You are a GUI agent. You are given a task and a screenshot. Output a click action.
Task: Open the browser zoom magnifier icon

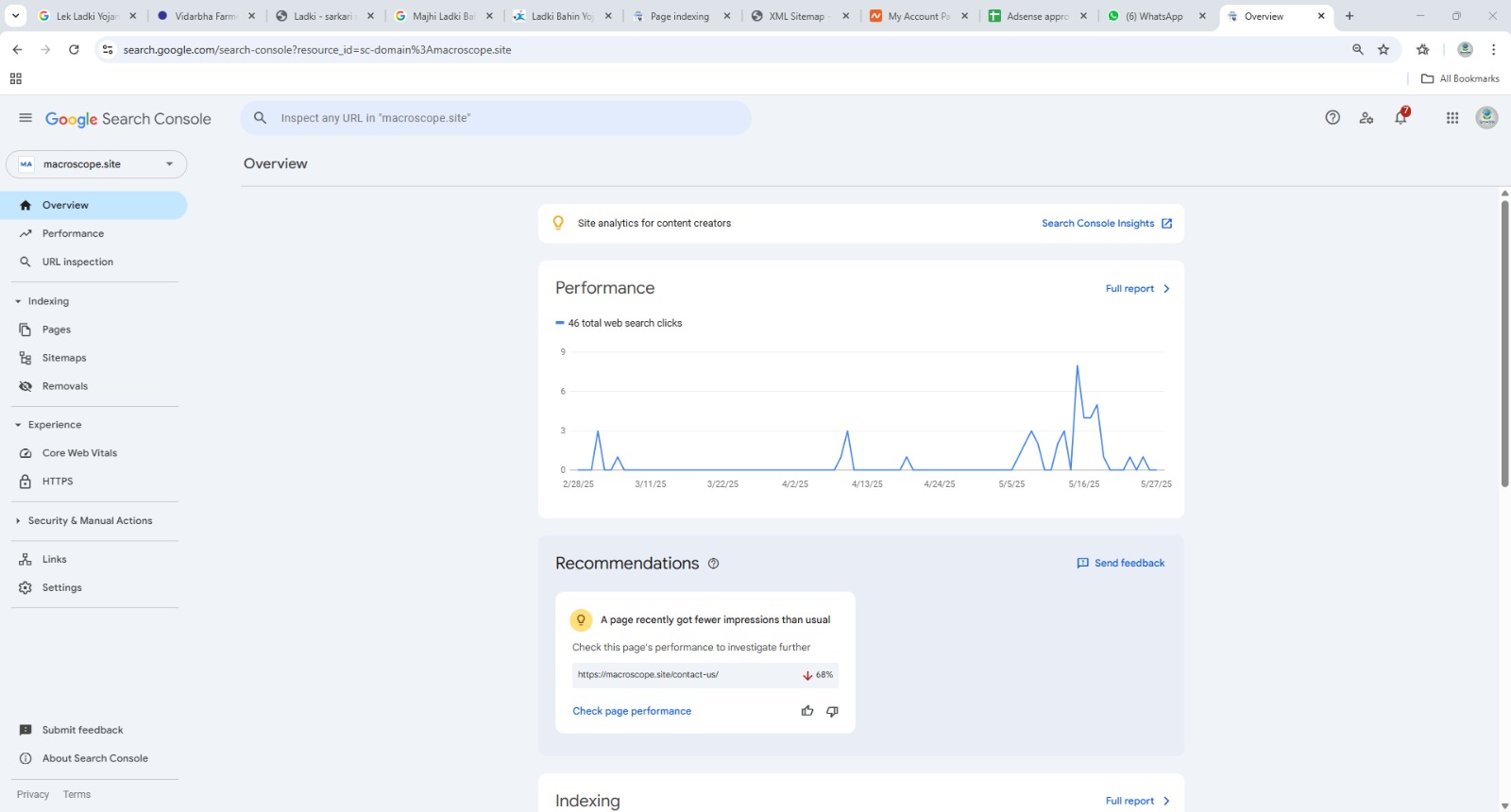click(x=1358, y=49)
